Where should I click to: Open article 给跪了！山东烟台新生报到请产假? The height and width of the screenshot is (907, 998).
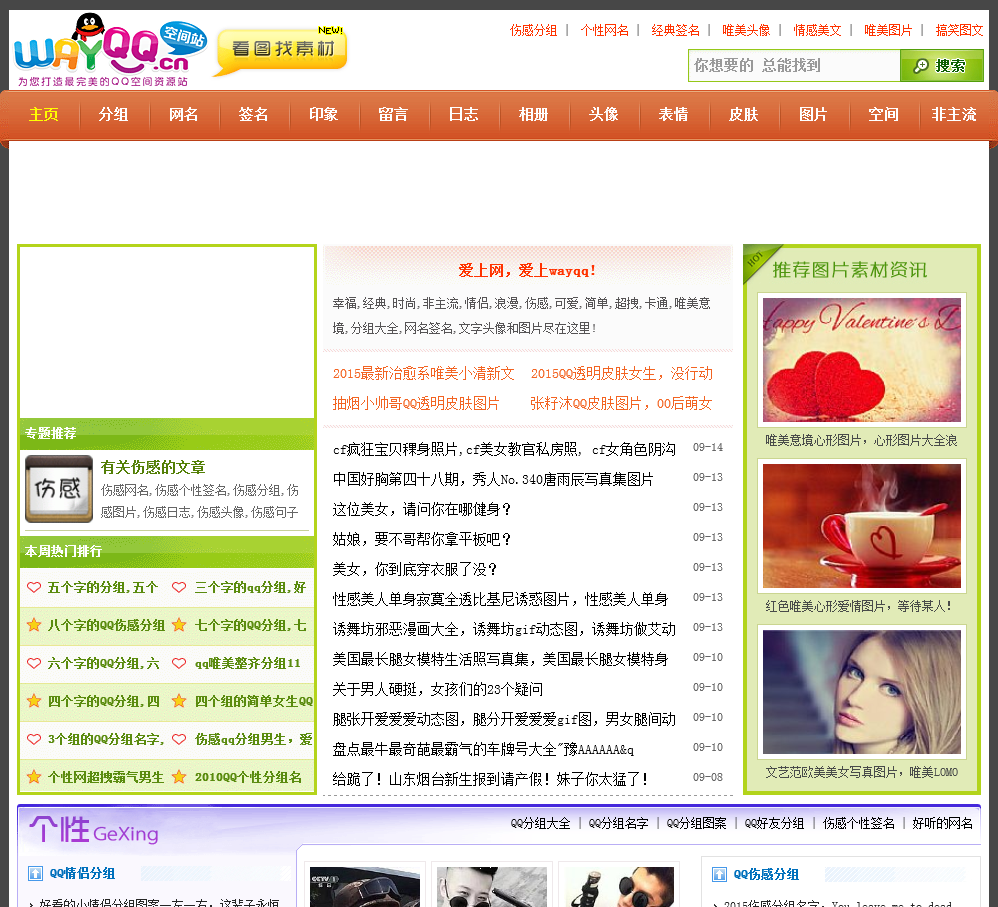pos(491,779)
